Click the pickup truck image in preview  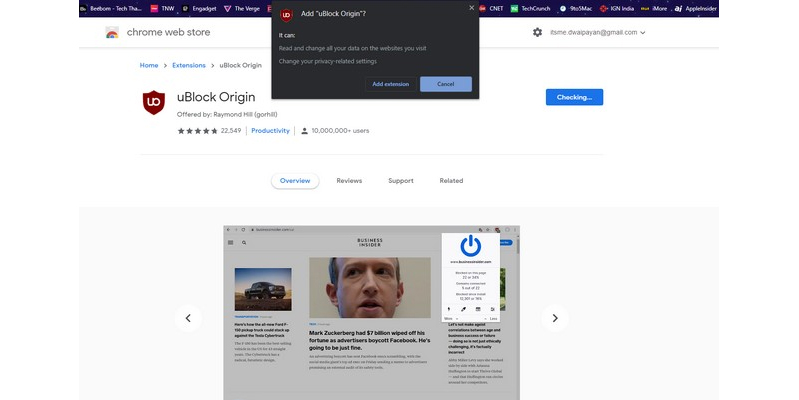coord(263,289)
